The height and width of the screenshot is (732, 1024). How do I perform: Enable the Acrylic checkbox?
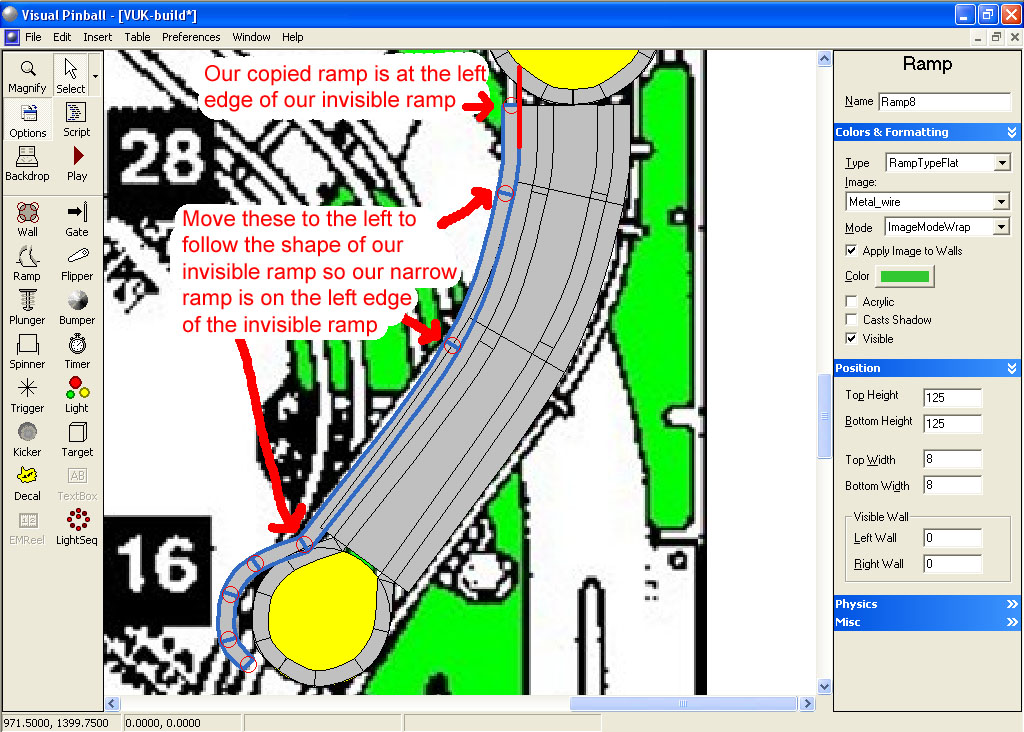pyautogui.click(x=852, y=302)
